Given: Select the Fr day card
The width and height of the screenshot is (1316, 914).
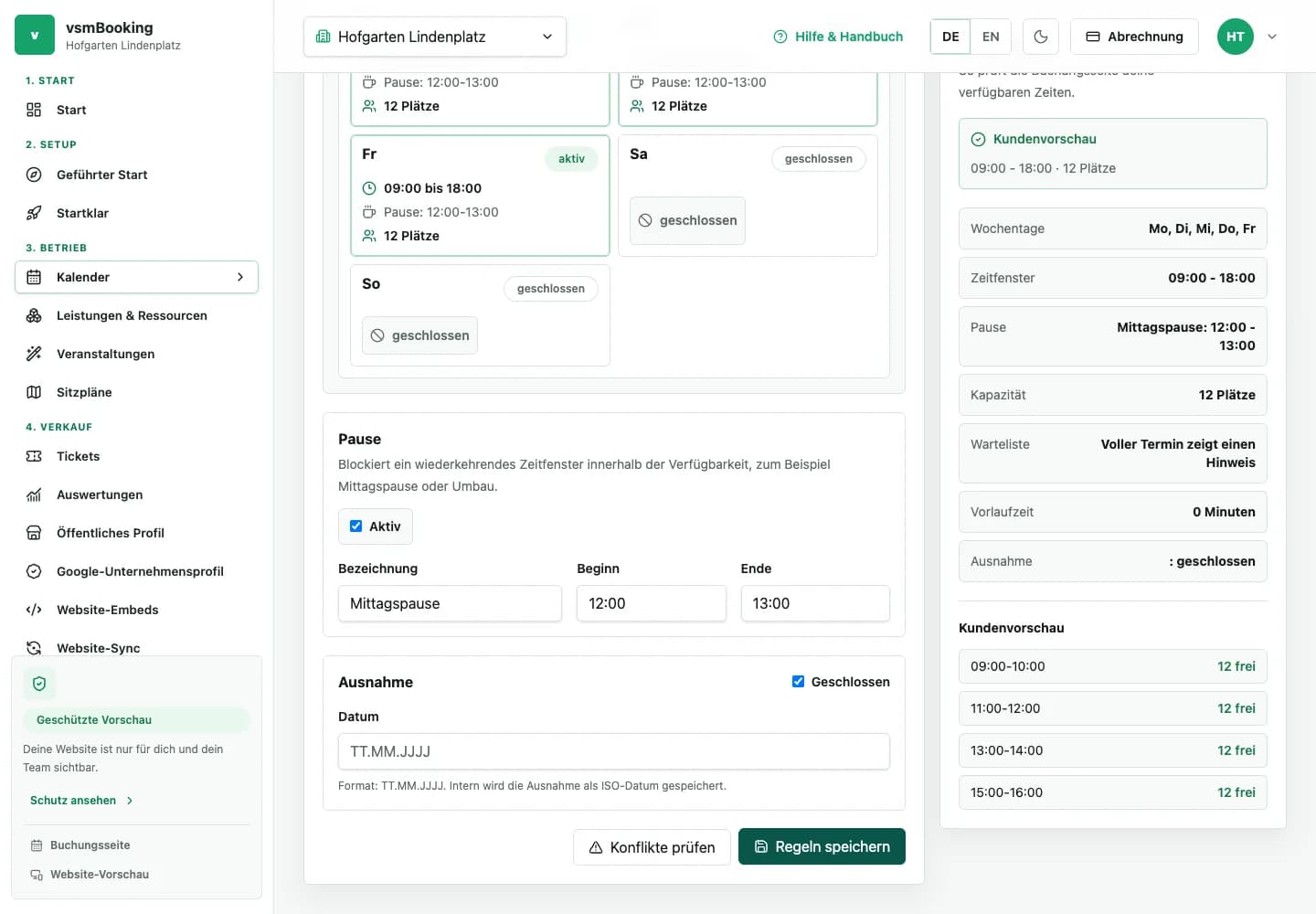Looking at the screenshot, I should [x=480, y=196].
